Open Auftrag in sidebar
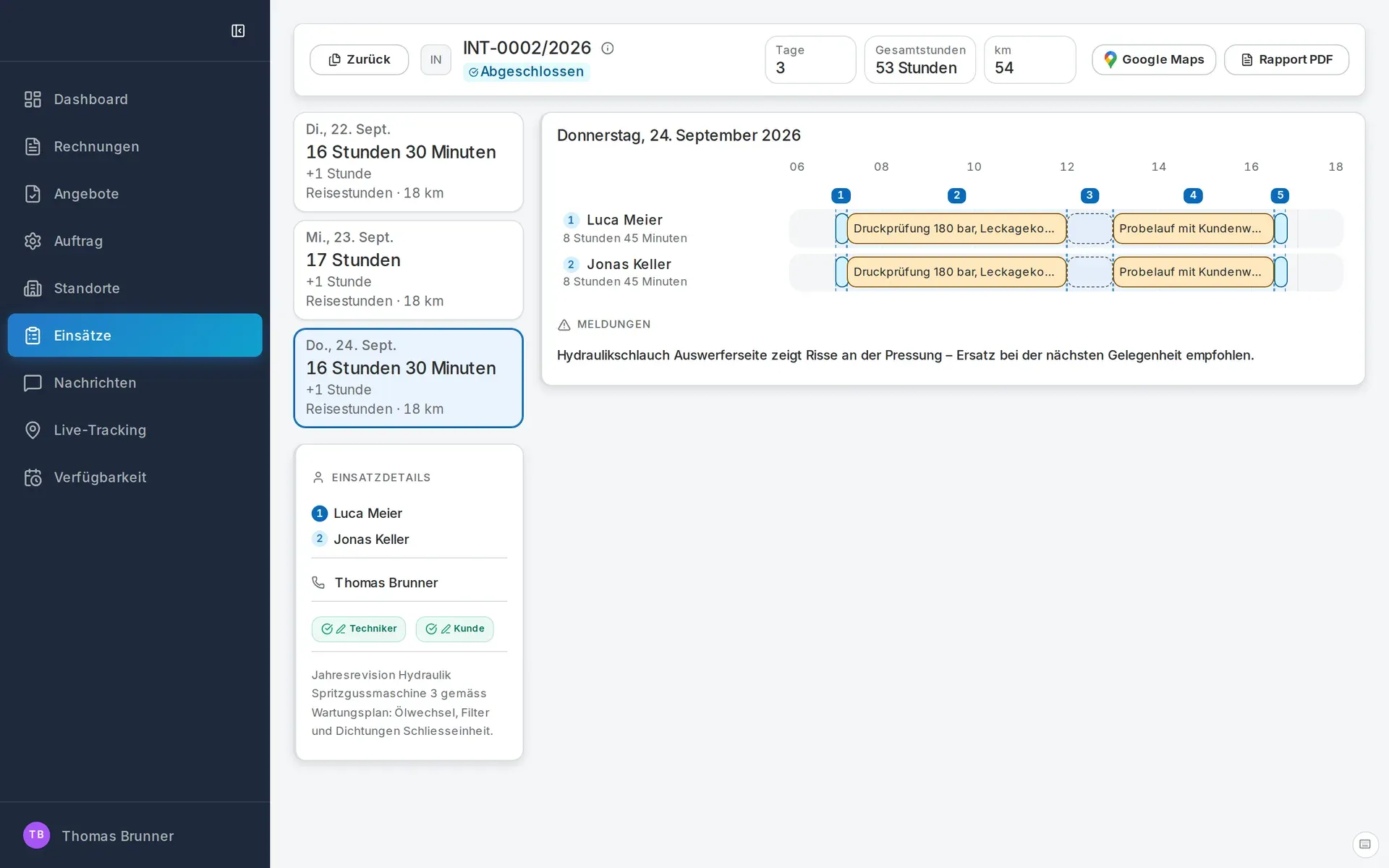The width and height of the screenshot is (1389, 868). (135, 241)
